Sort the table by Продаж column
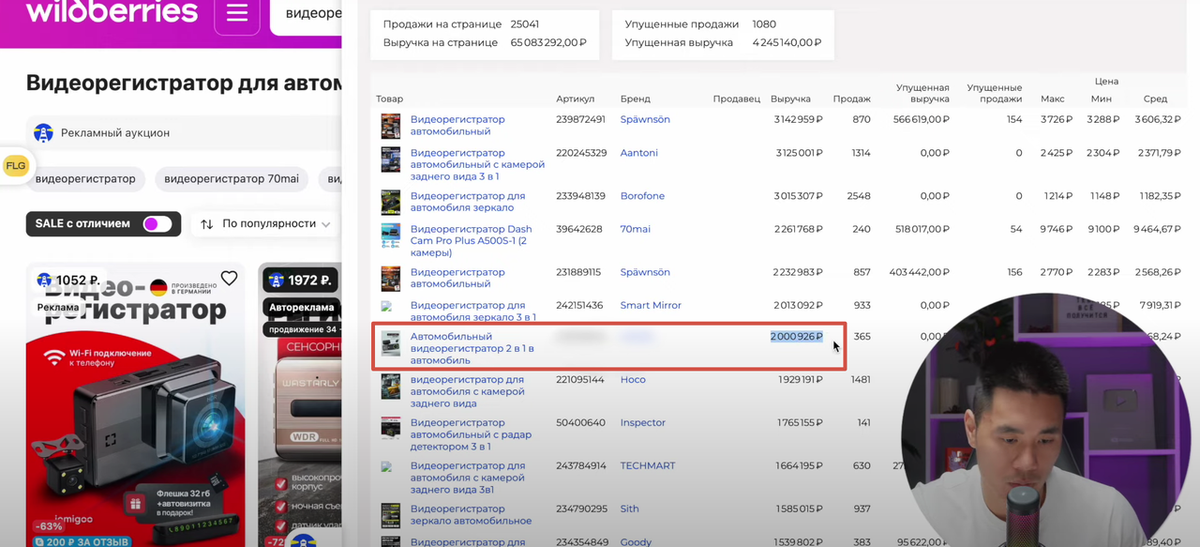1200x547 pixels. (x=852, y=99)
